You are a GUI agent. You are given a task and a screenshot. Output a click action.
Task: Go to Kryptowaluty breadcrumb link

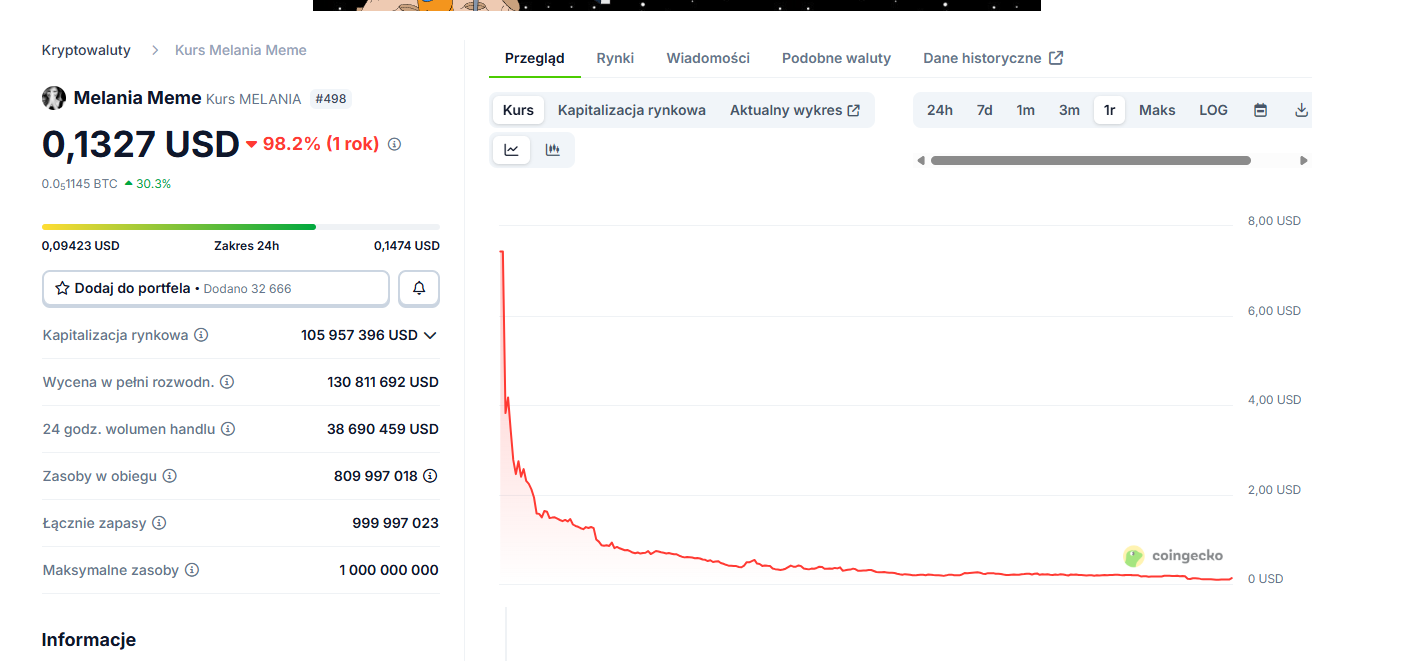[x=86, y=50]
